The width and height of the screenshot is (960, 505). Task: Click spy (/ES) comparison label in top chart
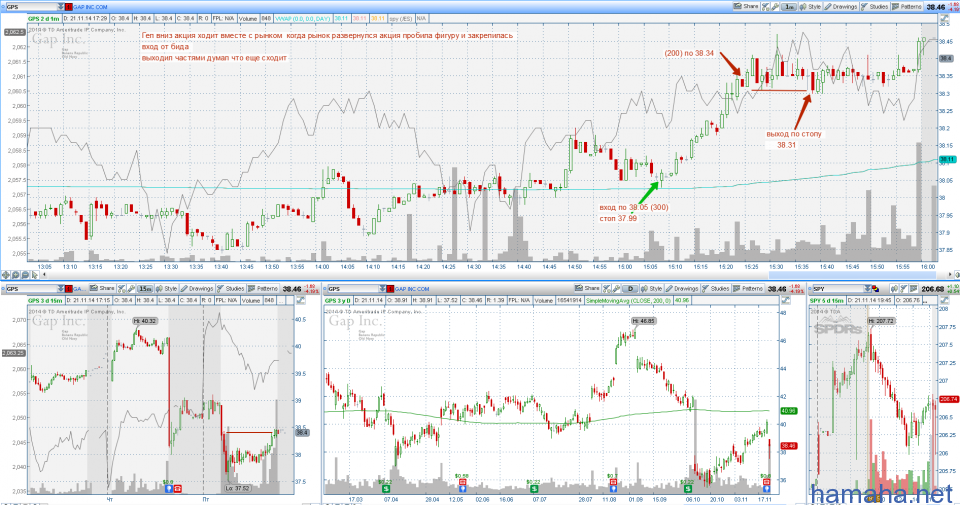401,18
